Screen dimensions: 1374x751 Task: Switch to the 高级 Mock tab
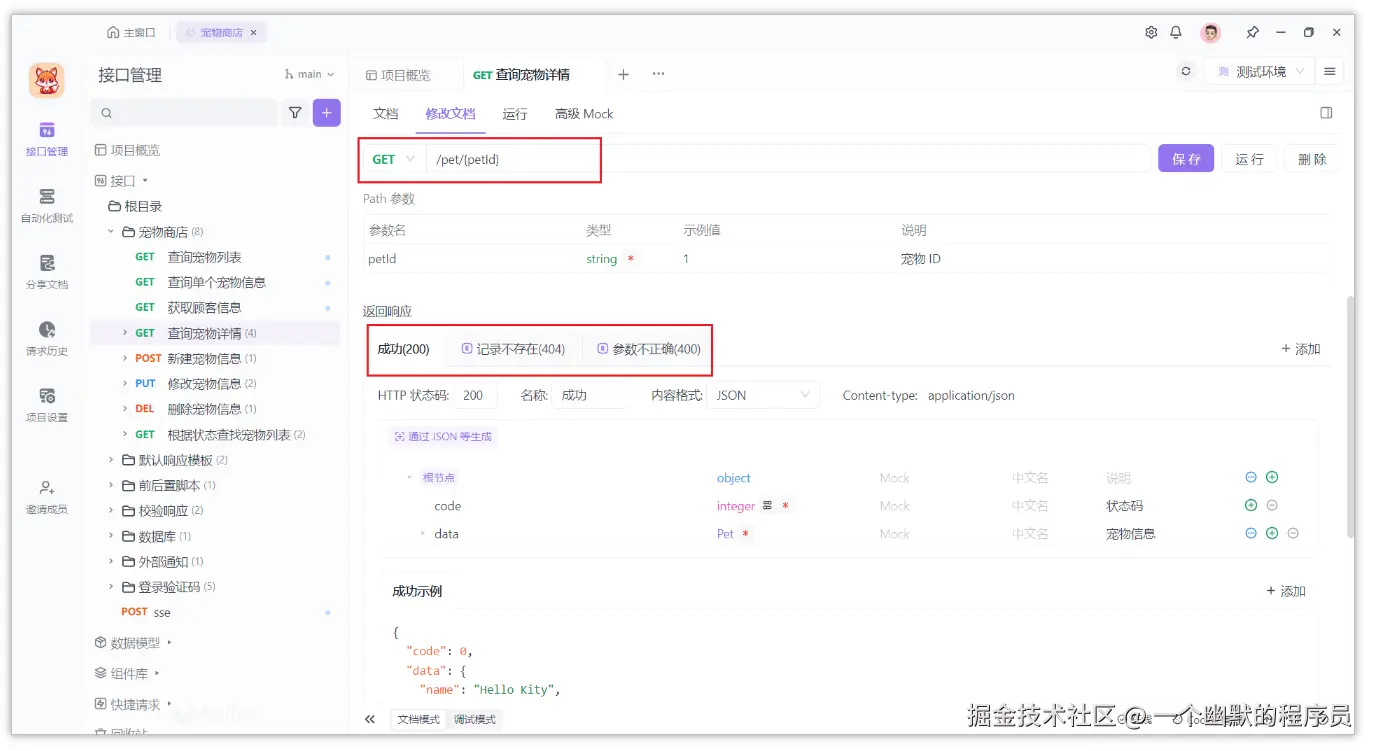[x=583, y=113]
